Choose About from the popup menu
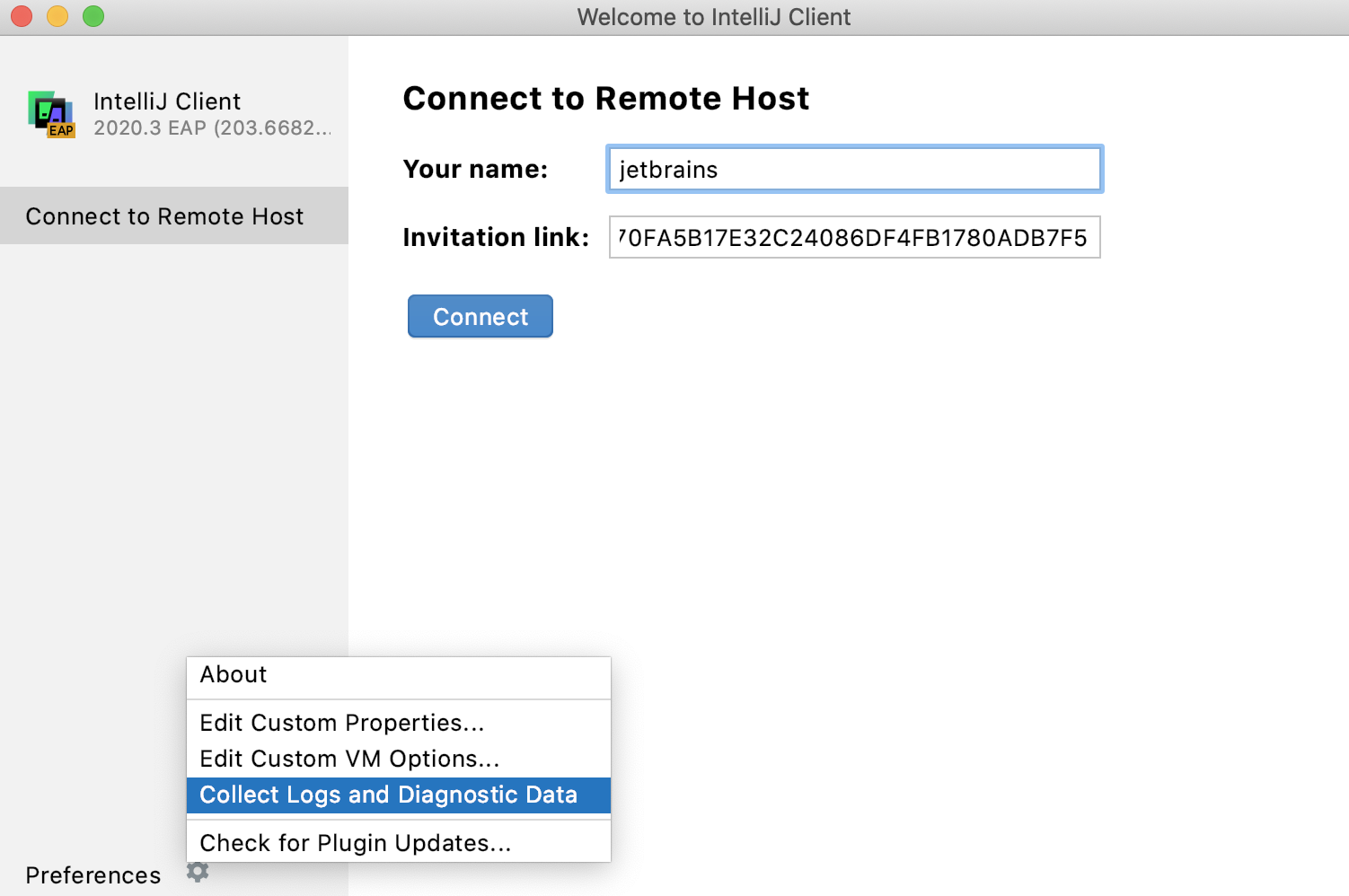The height and width of the screenshot is (896, 1349). [399, 675]
